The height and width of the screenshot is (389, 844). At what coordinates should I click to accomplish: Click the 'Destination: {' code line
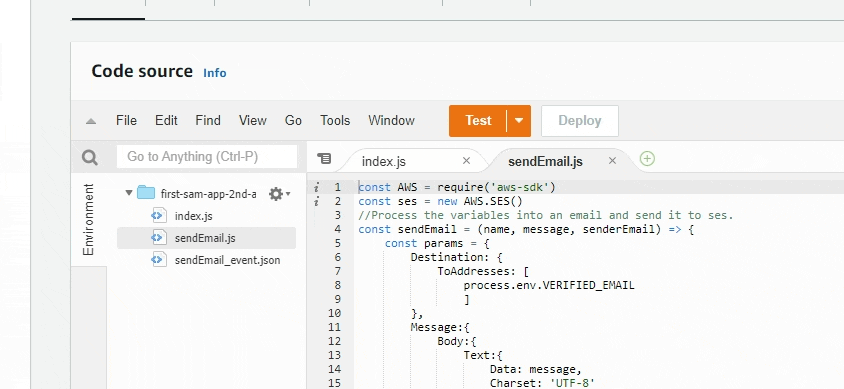click(x=456, y=257)
